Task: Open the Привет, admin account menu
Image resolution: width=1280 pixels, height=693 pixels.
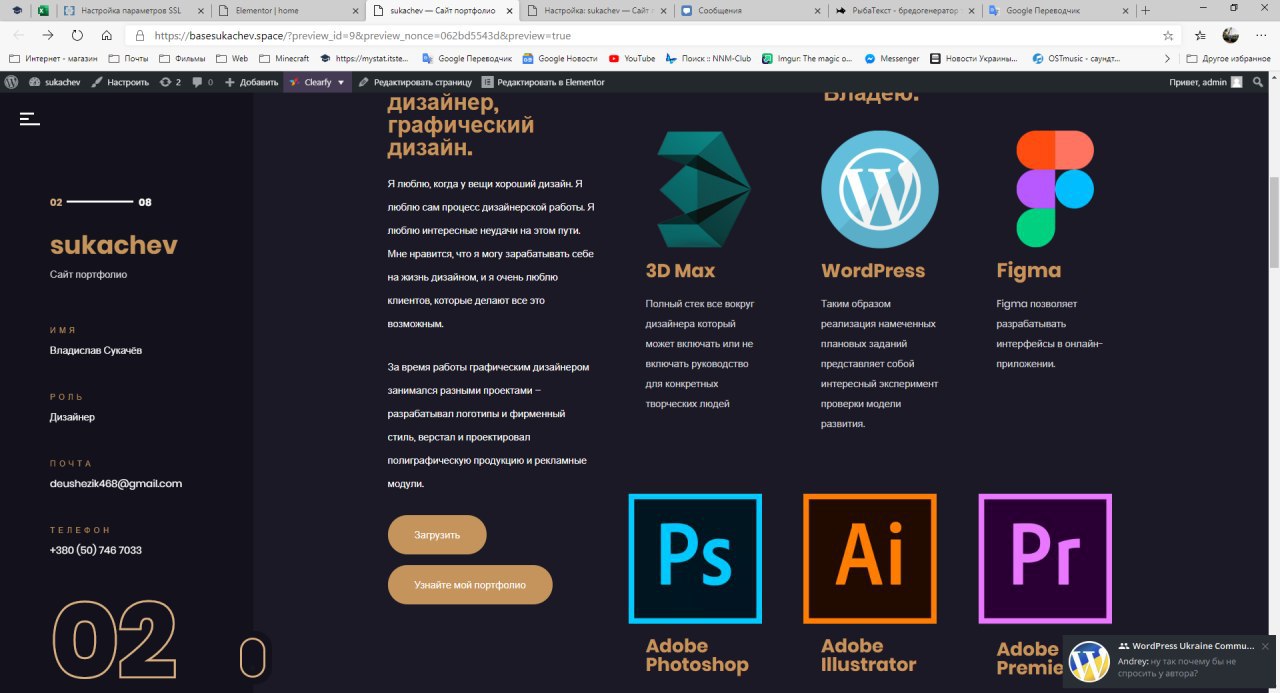Action: 1206,82
